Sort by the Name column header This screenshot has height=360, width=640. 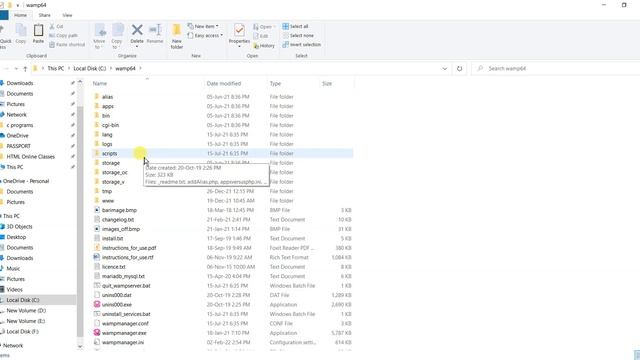pyautogui.click(x=100, y=83)
